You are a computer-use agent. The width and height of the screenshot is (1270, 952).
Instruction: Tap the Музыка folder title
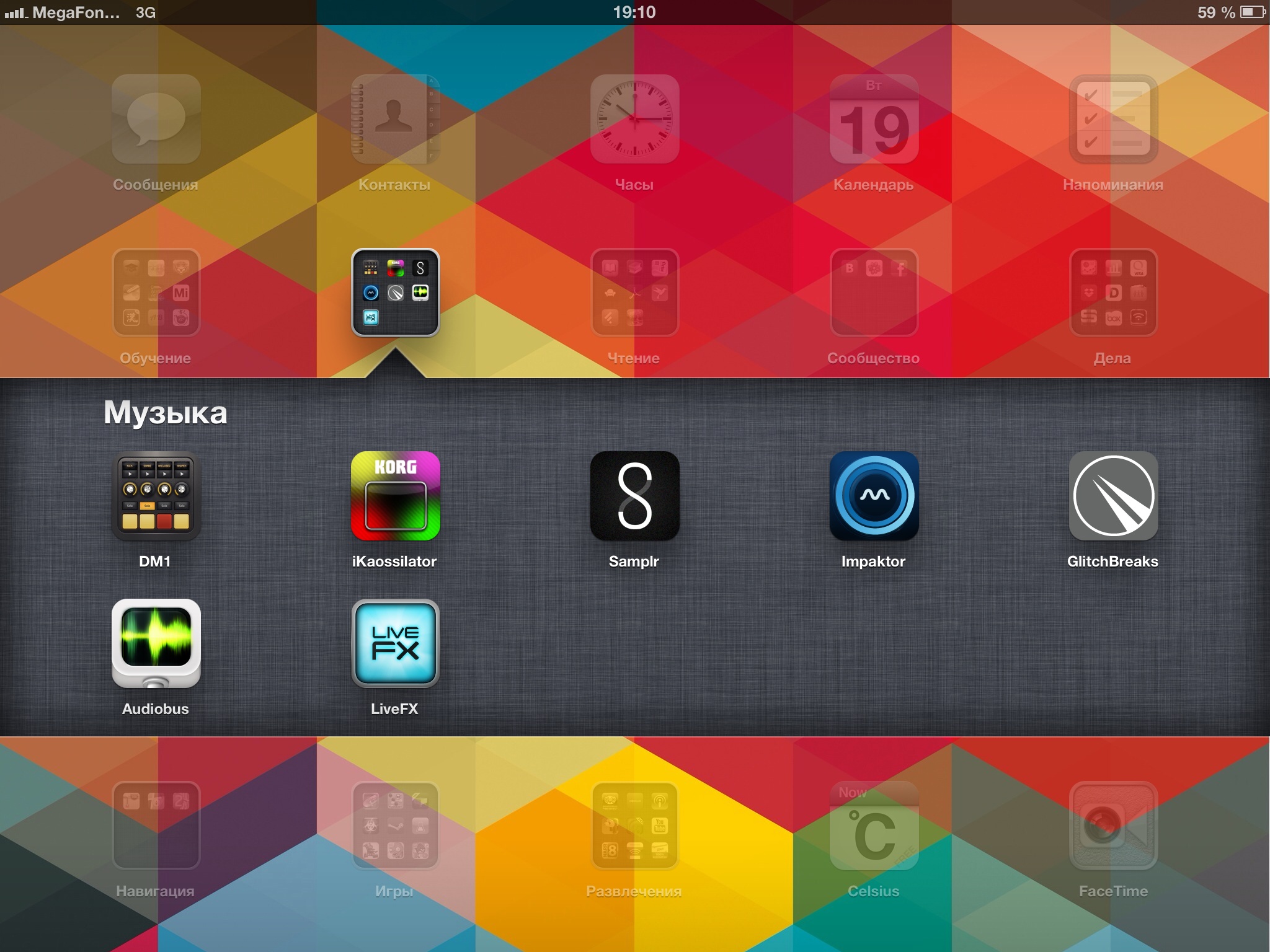(166, 413)
